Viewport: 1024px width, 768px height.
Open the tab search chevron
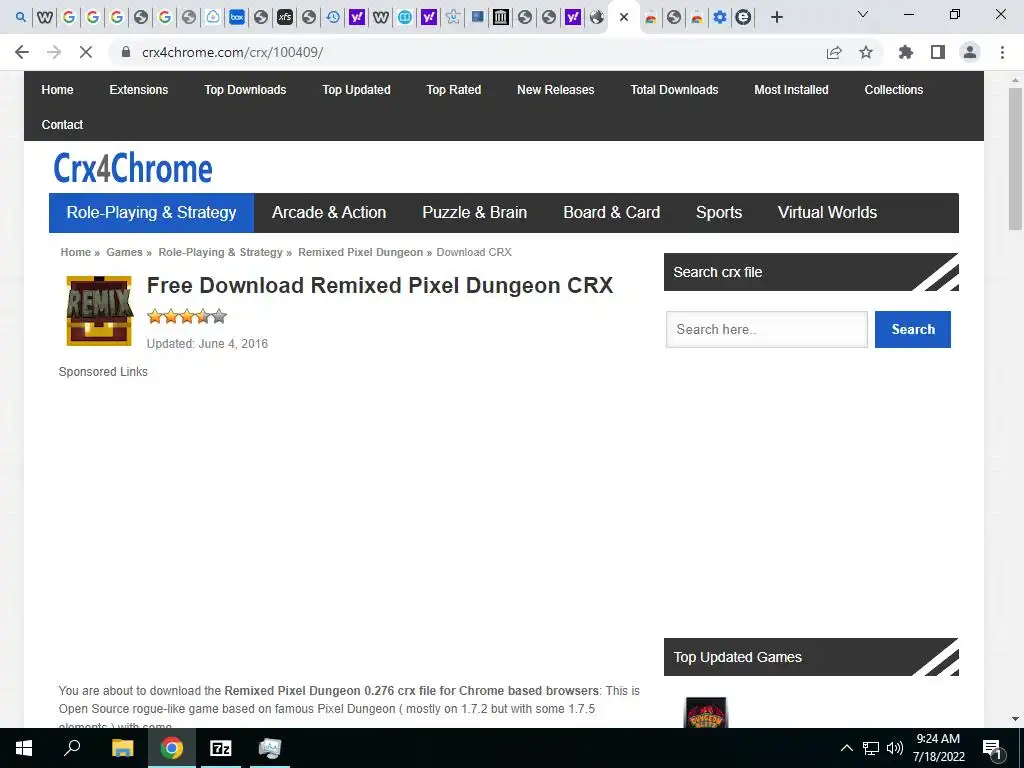863,14
